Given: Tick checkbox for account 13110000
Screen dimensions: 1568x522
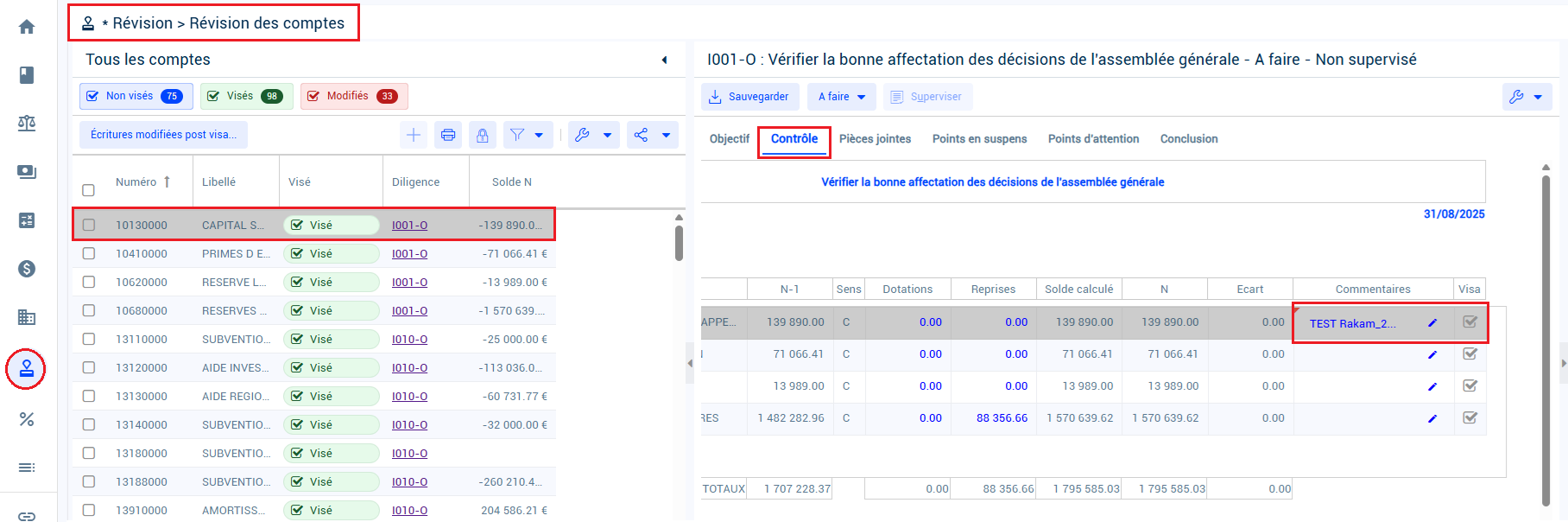Looking at the screenshot, I should pyautogui.click(x=88, y=339).
